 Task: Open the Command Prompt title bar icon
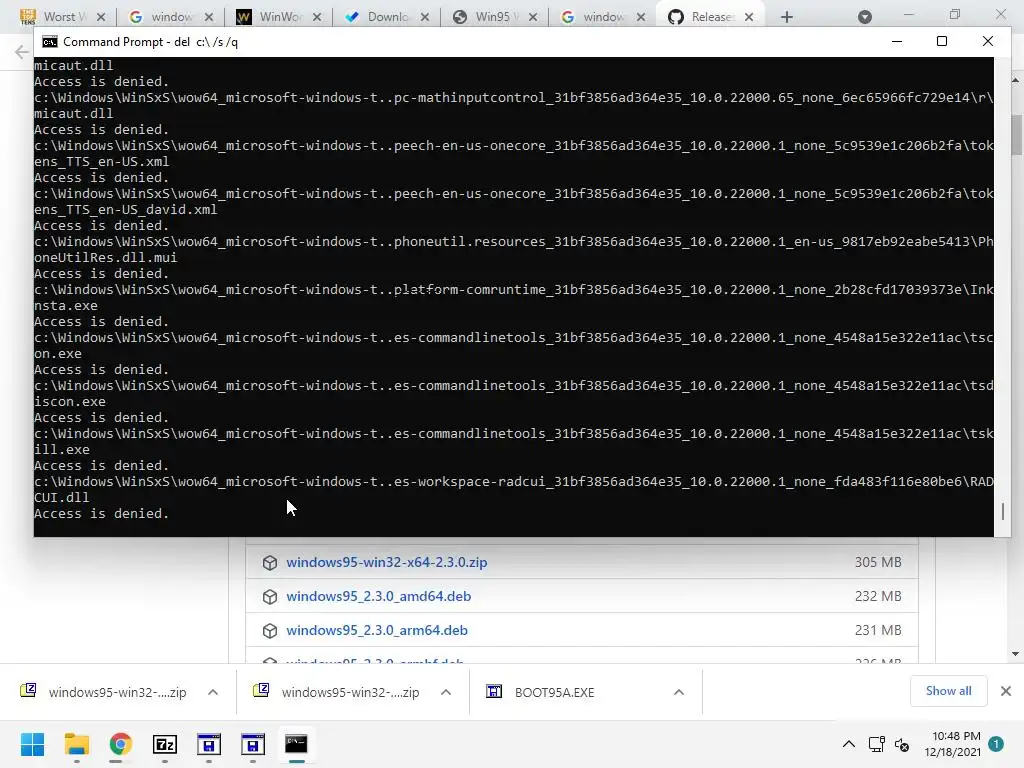[x=50, y=42]
